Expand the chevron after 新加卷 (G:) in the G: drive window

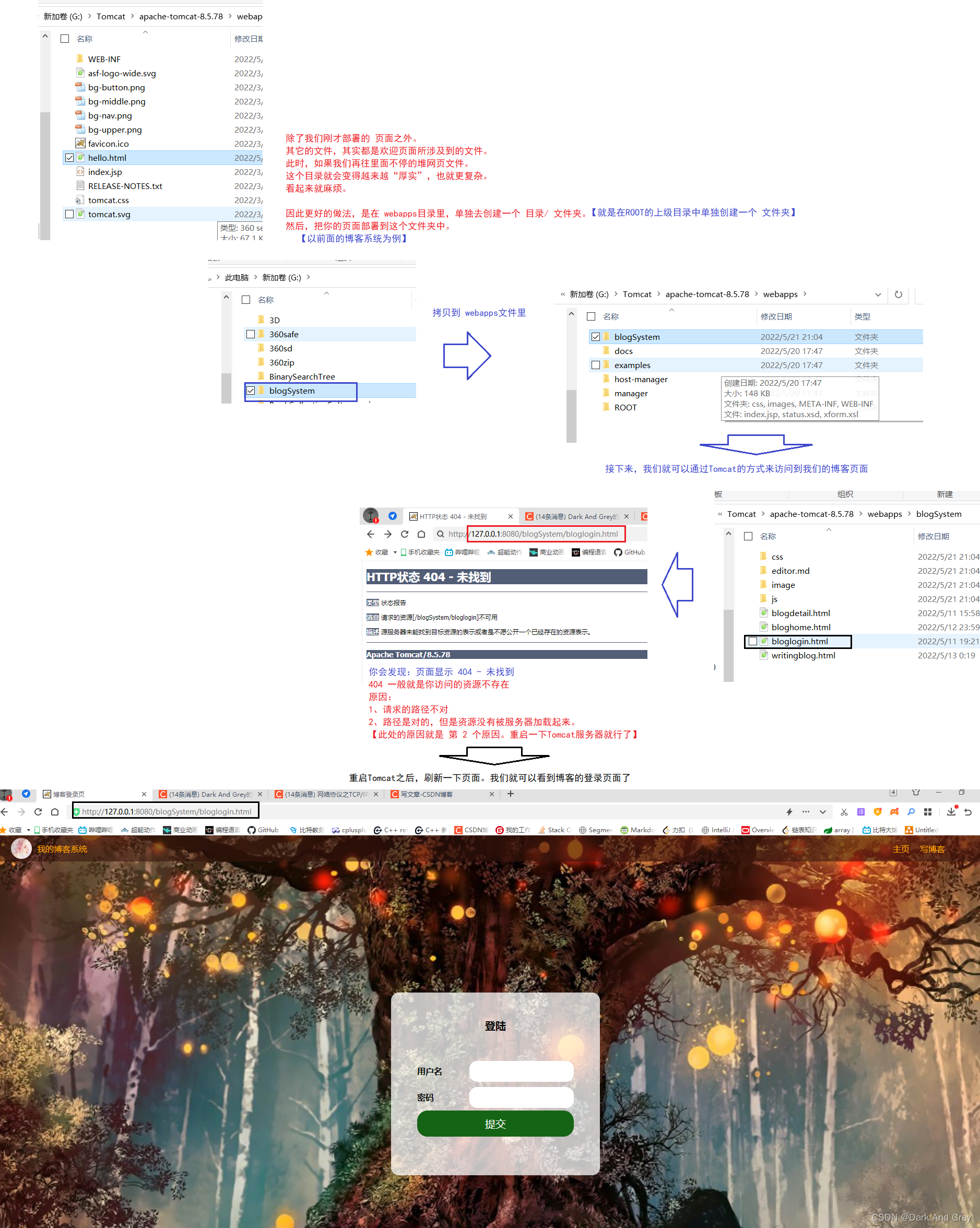click(309, 277)
